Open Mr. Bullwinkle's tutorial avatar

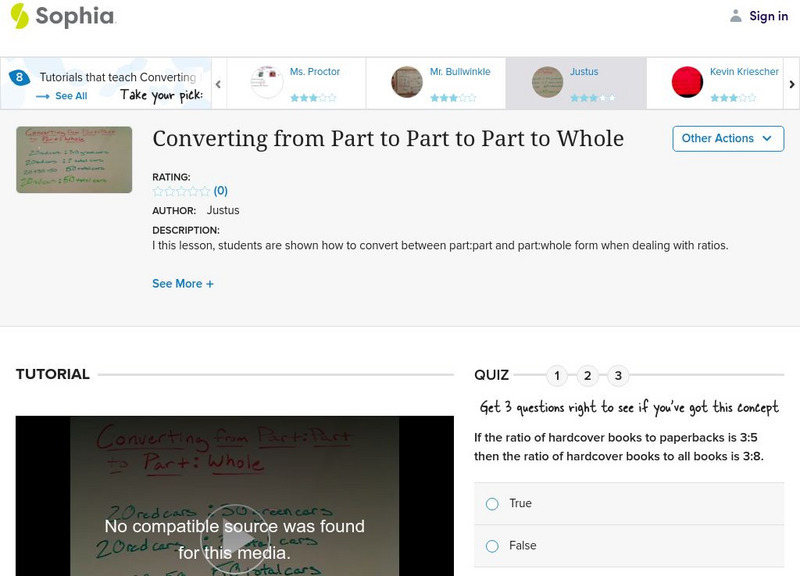(x=407, y=82)
